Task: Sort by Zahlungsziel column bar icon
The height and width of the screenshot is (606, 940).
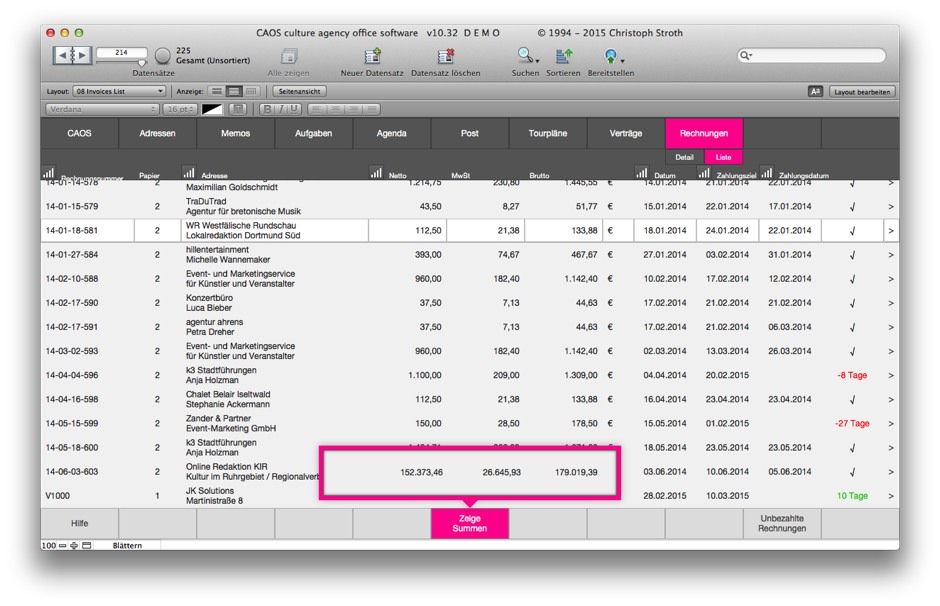Action: point(704,173)
